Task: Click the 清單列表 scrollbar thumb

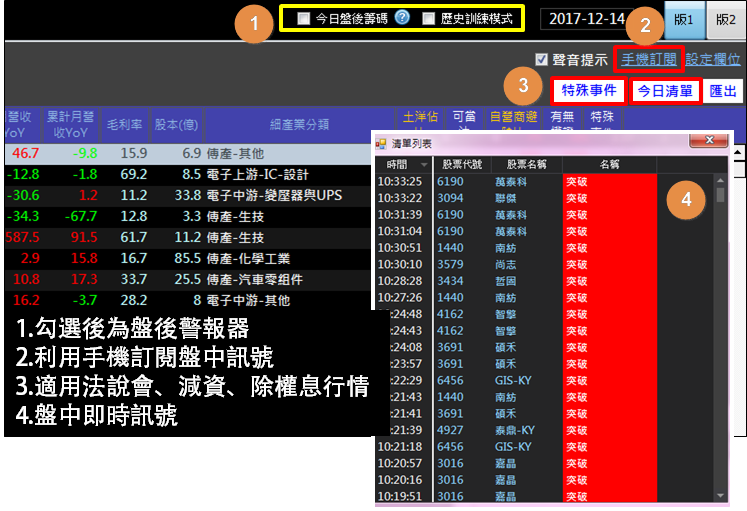Action: coord(720,195)
